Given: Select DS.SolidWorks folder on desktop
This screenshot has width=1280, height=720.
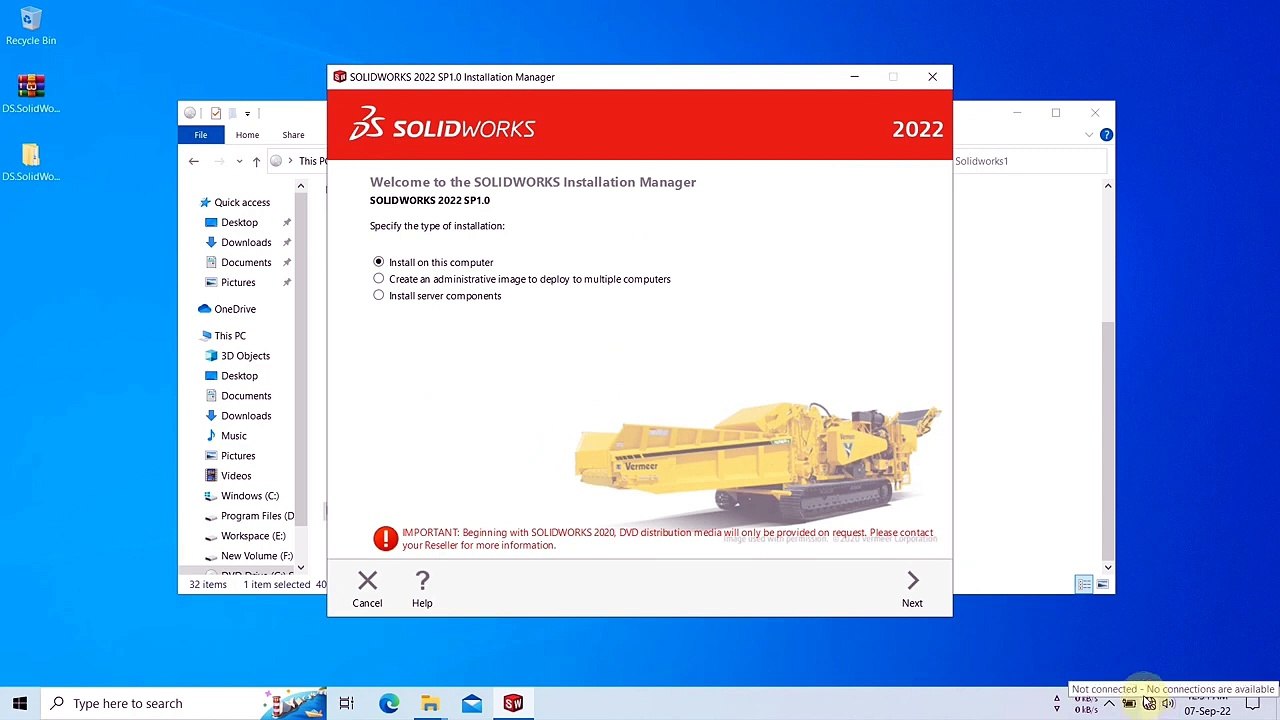Looking at the screenshot, I should pos(31,162).
